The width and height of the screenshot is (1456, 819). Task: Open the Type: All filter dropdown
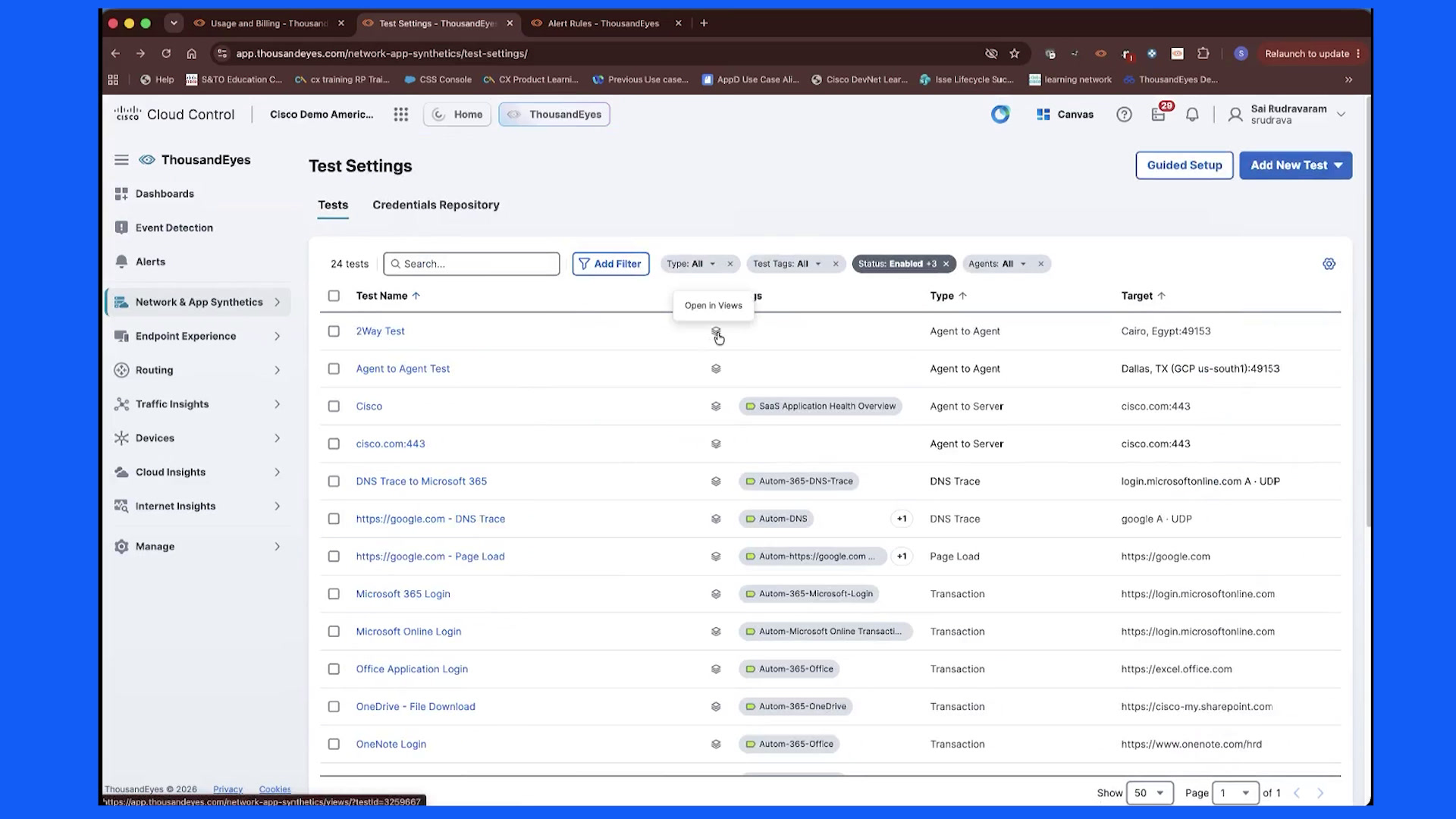[x=691, y=264]
